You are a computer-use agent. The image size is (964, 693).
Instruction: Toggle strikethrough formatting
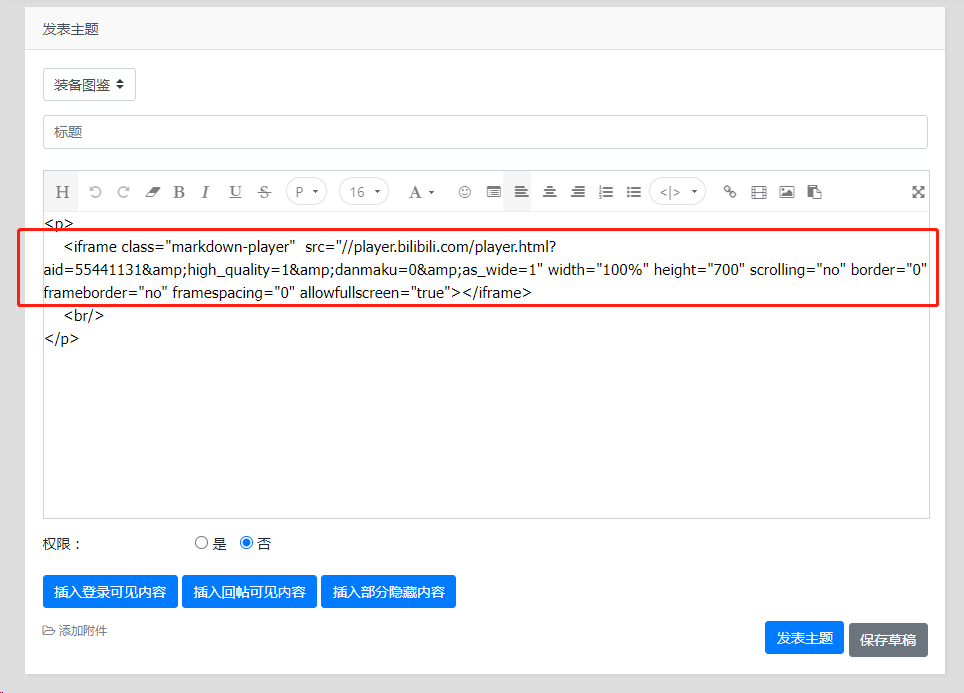click(x=264, y=192)
